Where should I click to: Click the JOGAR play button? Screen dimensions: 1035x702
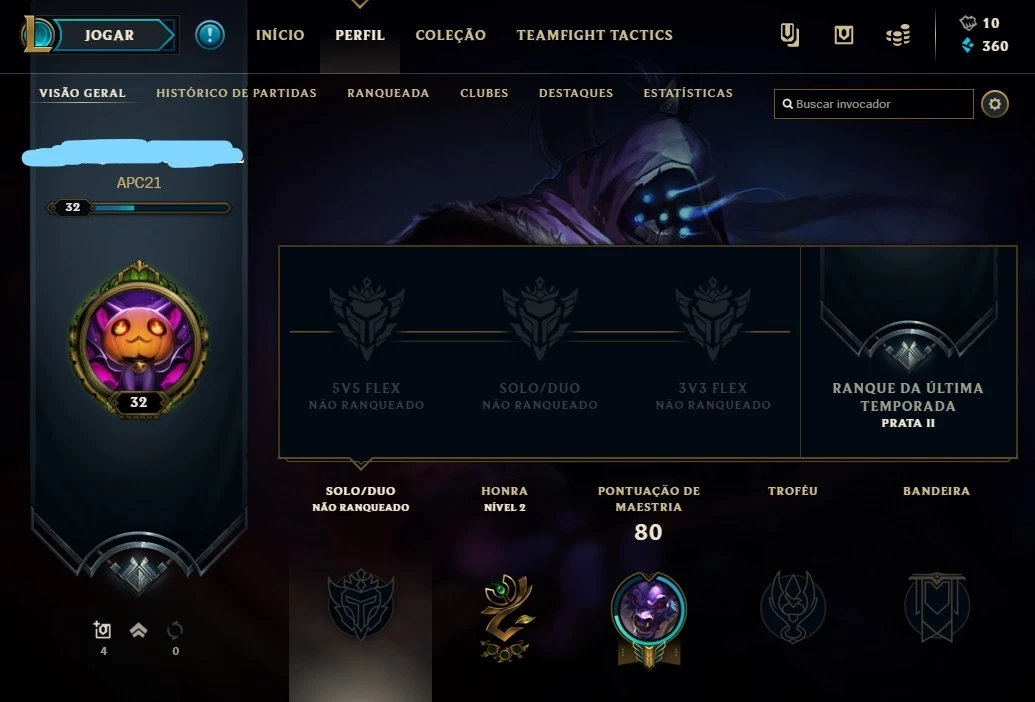[x=112, y=35]
